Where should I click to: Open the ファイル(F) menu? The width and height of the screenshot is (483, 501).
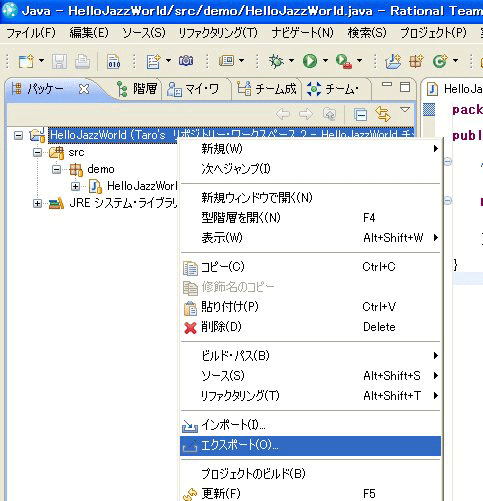coord(31,33)
